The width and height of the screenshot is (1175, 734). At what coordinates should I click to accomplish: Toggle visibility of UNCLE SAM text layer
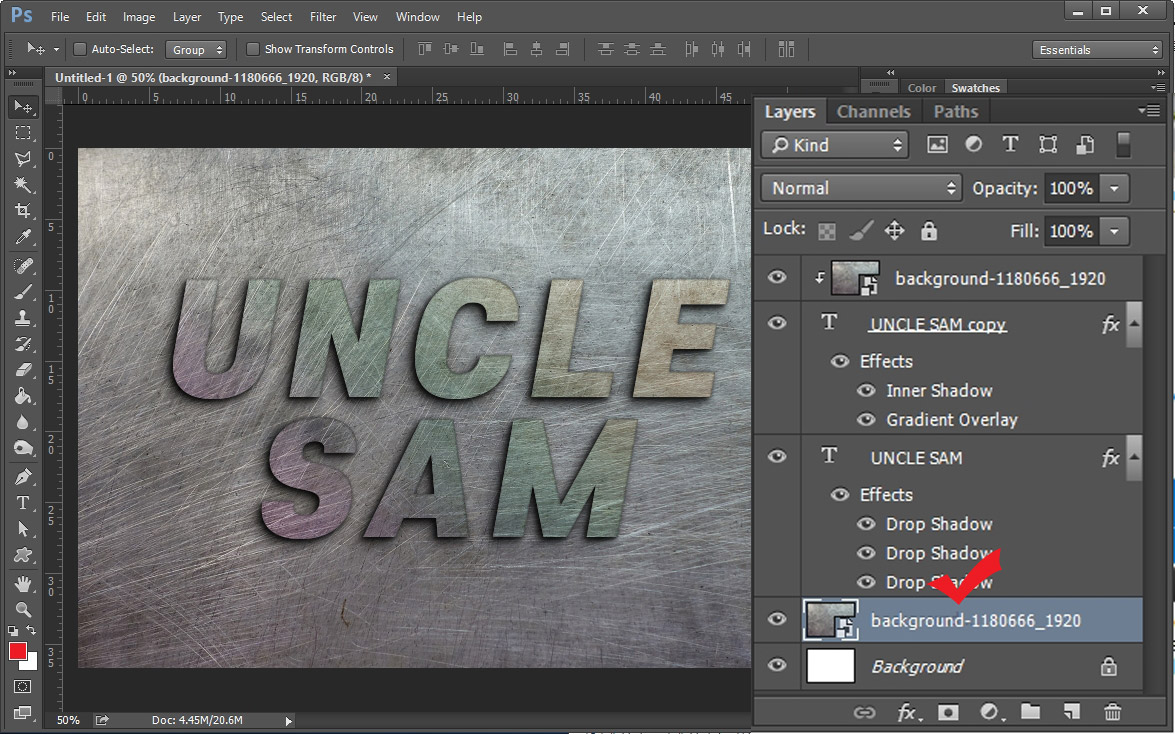point(777,456)
